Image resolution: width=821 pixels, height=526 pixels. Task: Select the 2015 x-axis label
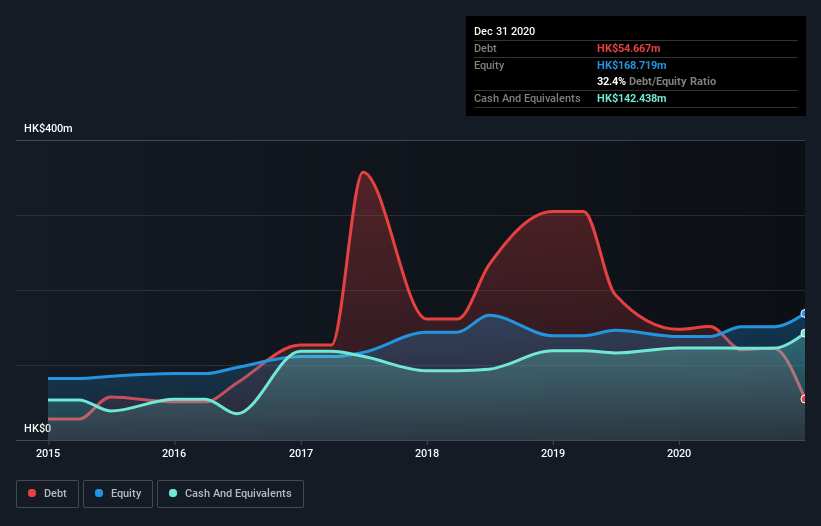point(48,453)
